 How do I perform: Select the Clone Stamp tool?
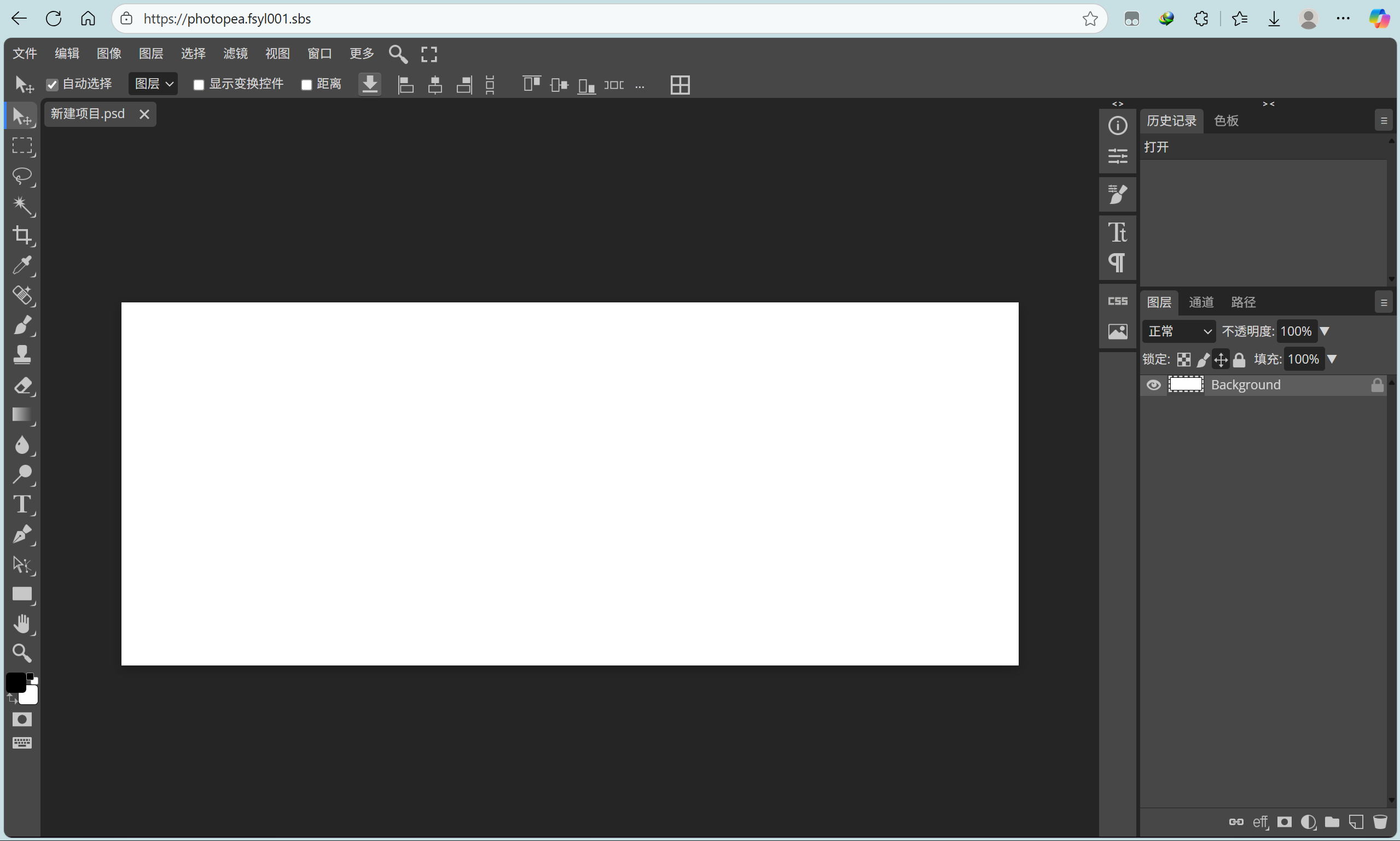pyautogui.click(x=22, y=355)
